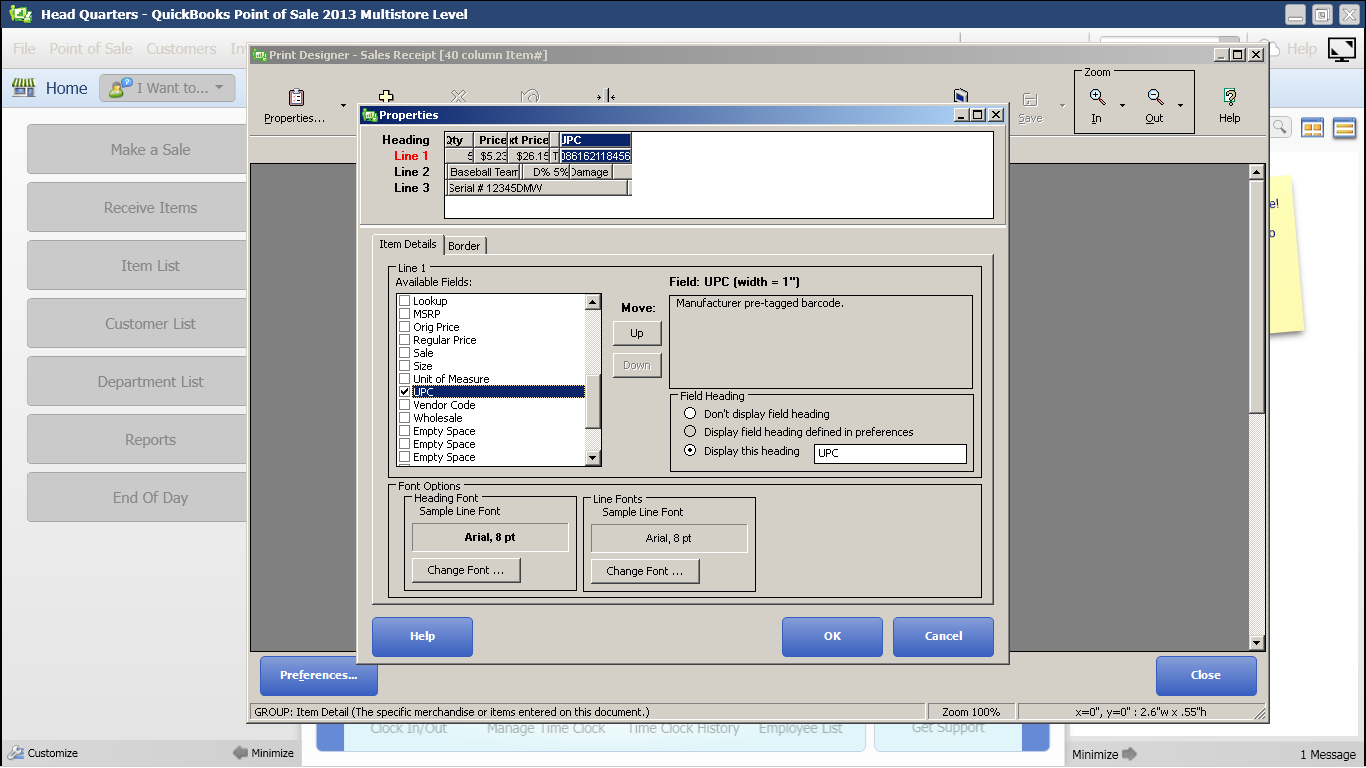Select Don't display field heading
Viewport: 1366px width, 768px height.
pyautogui.click(x=690, y=413)
